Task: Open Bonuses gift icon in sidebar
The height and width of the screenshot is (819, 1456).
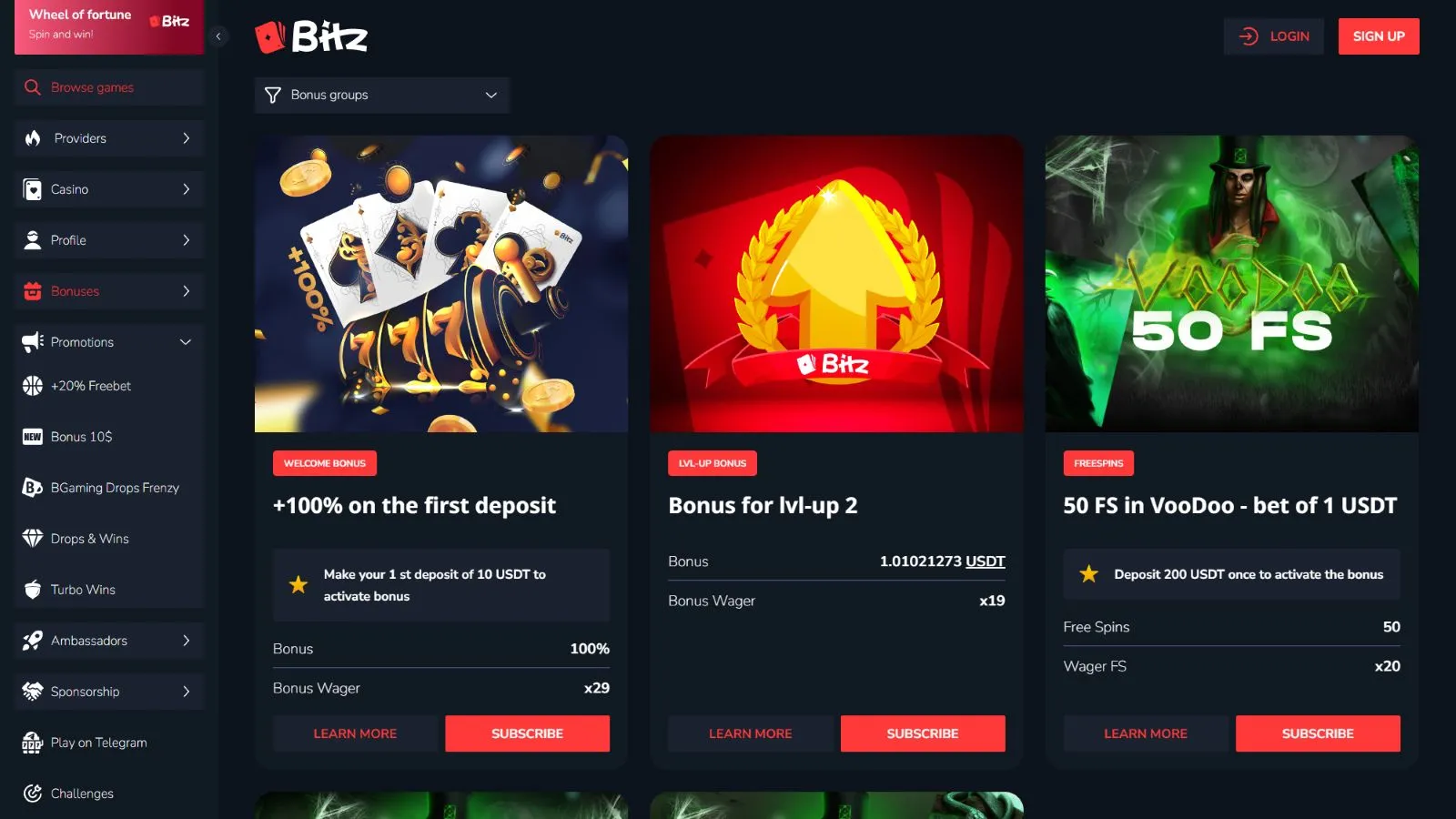Action: click(33, 291)
